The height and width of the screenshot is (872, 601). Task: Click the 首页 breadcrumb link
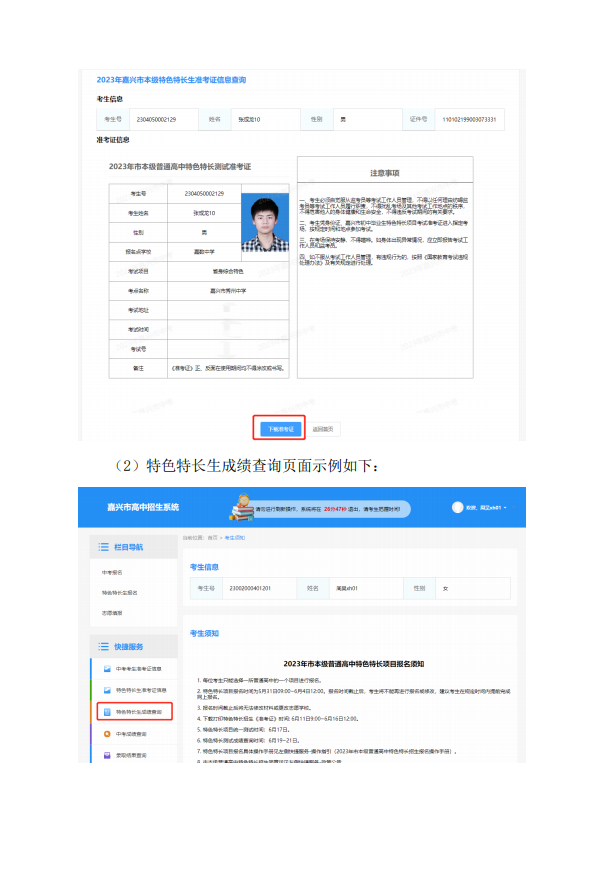(212, 538)
